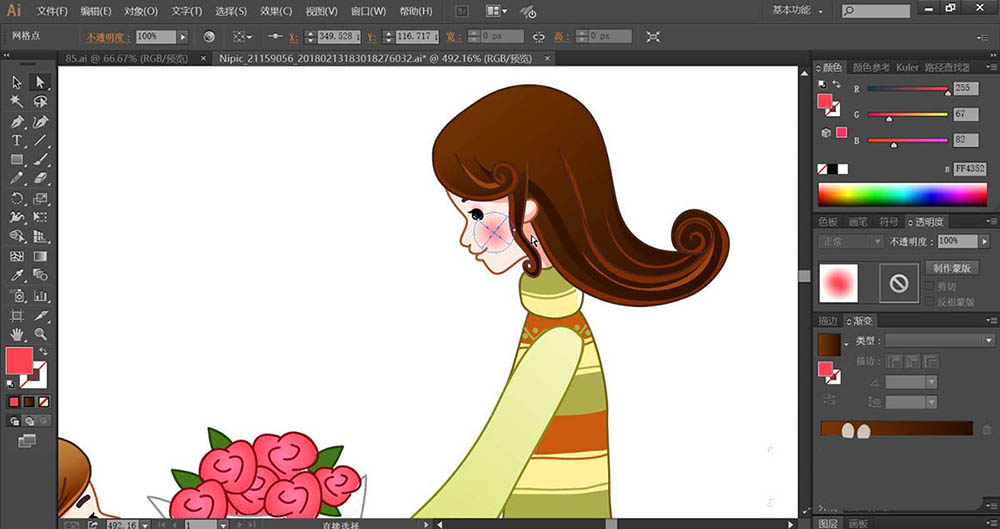Viewport: 1000px width, 529px height.
Task: Select the Hand tool
Action: click(x=17, y=334)
